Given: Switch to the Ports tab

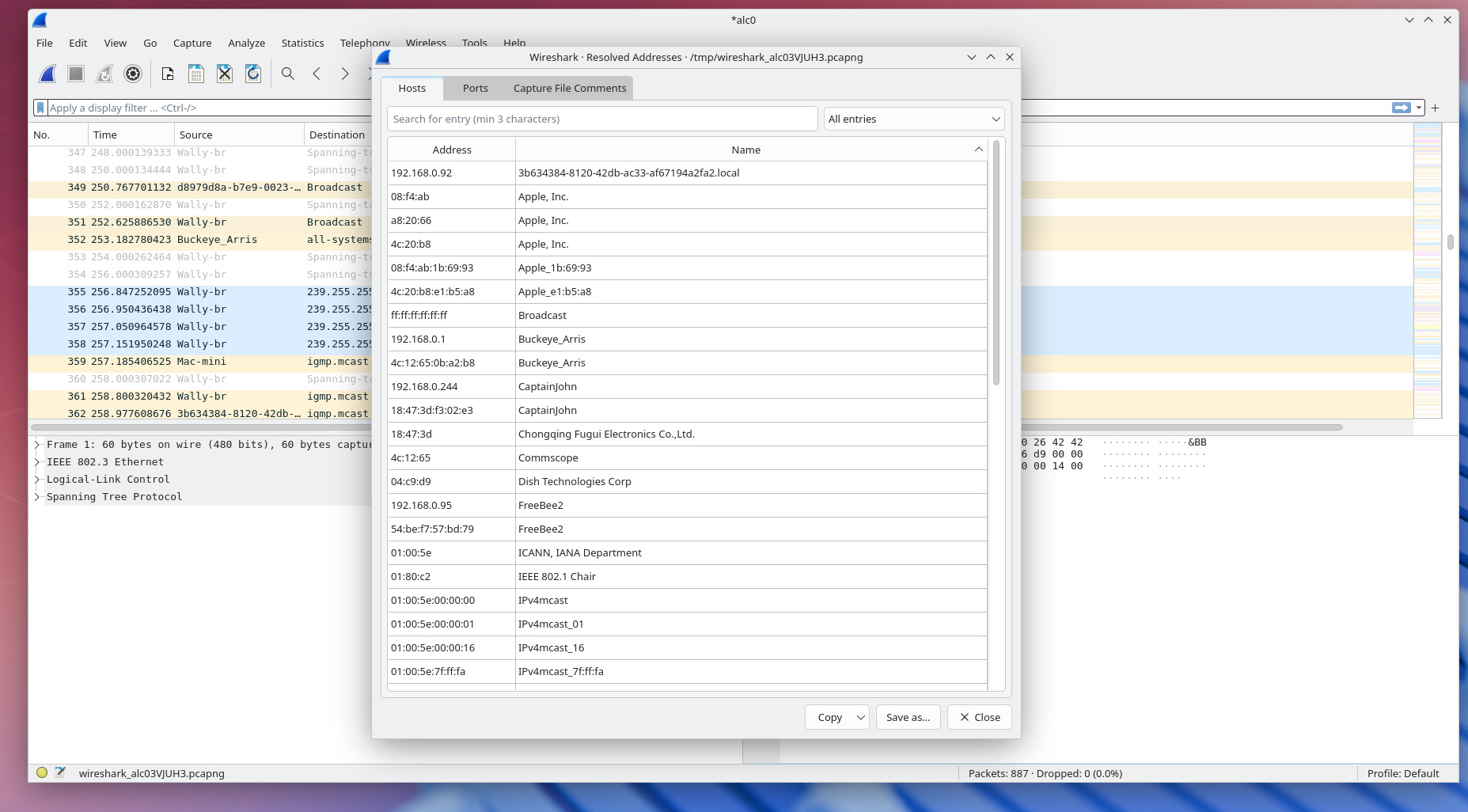Looking at the screenshot, I should point(475,88).
